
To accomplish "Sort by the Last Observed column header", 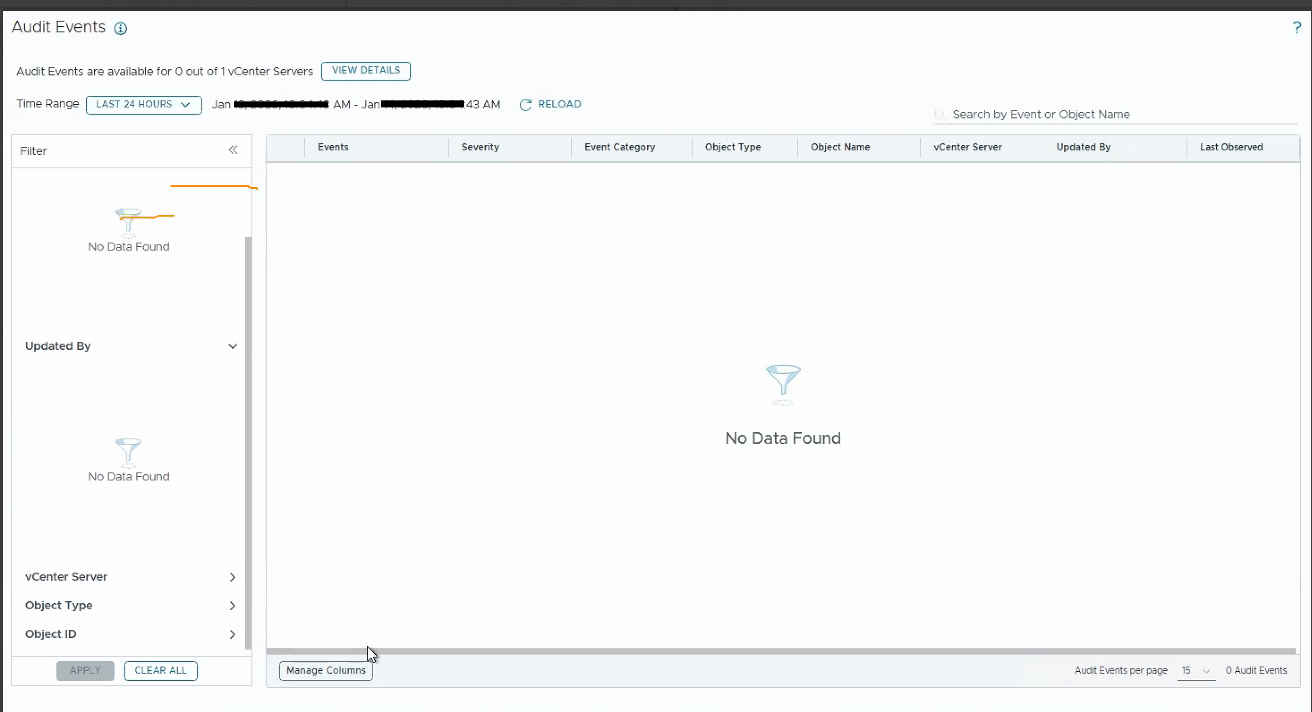I will pyautogui.click(x=1231, y=147).
